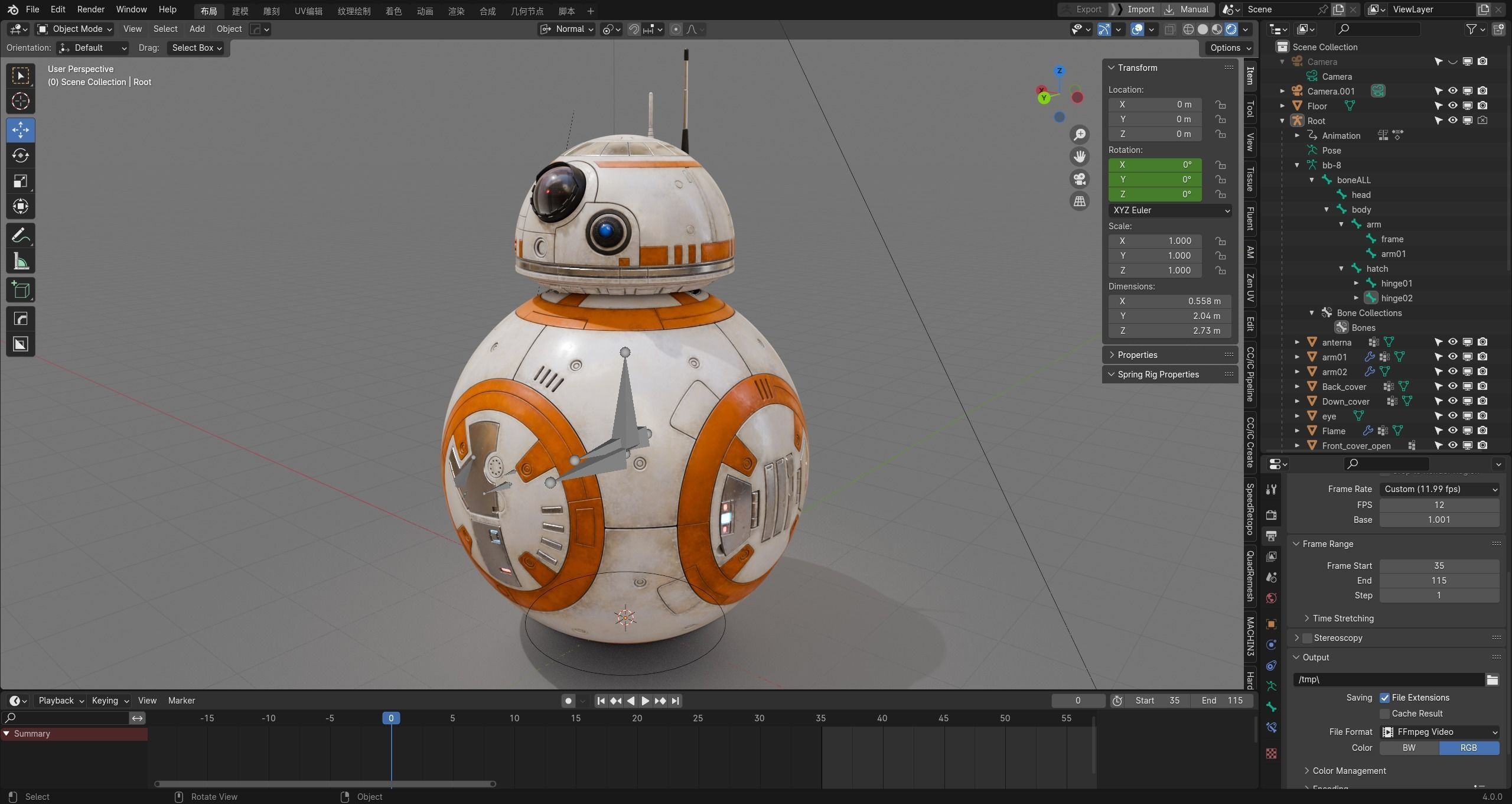
Task: Play the animation forward
Action: click(x=646, y=701)
